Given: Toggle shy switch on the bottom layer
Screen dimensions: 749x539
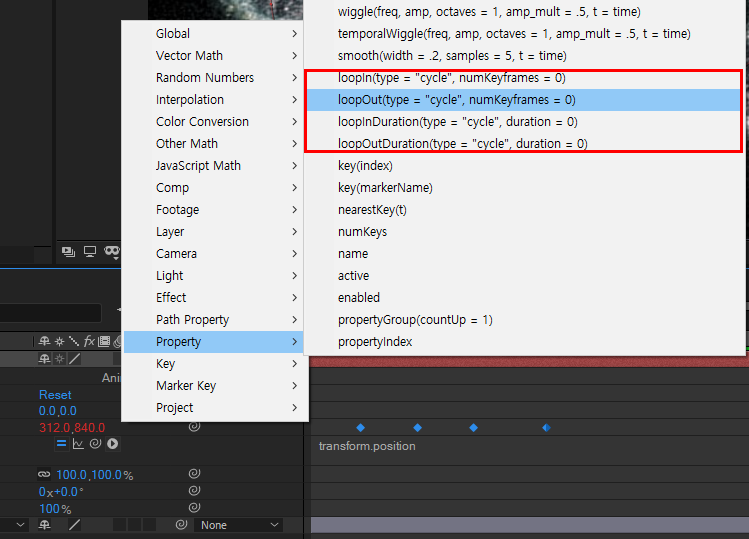Looking at the screenshot, I should [44, 525].
